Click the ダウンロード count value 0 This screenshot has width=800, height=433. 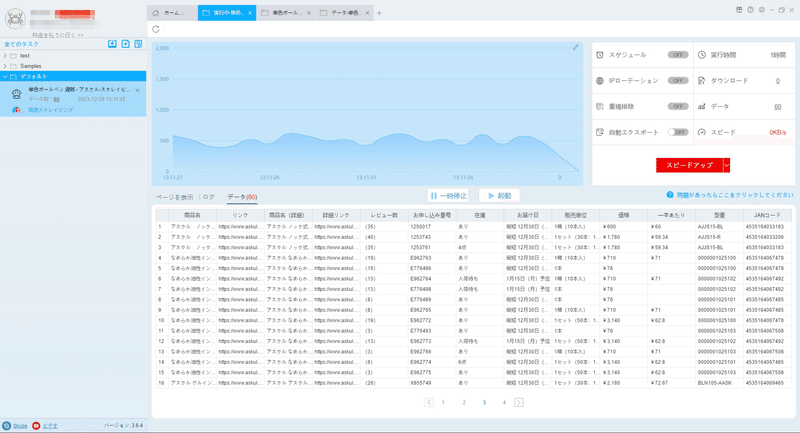(x=778, y=81)
